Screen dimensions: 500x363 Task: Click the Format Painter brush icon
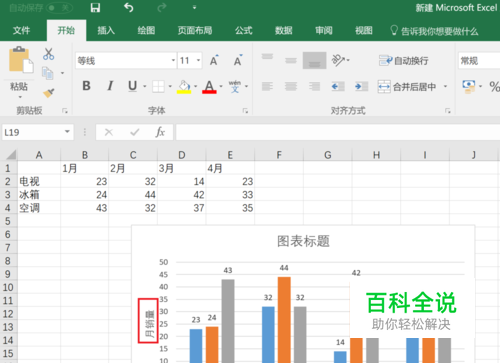[49, 93]
